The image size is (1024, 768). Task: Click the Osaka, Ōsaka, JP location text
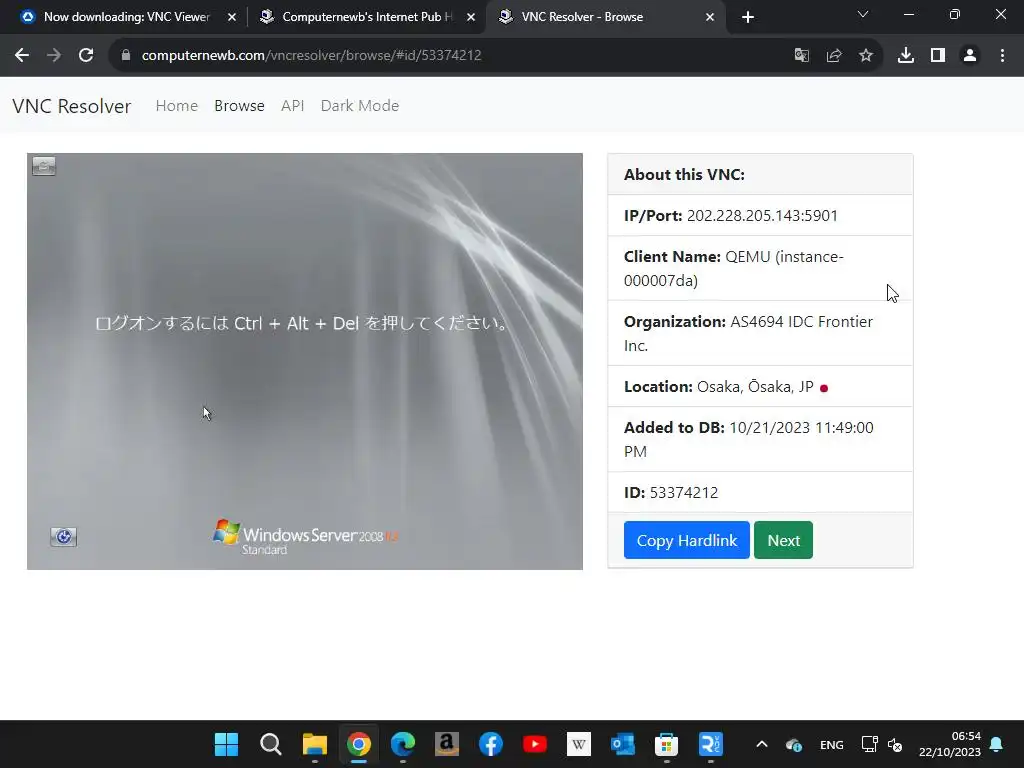pos(755,387)
